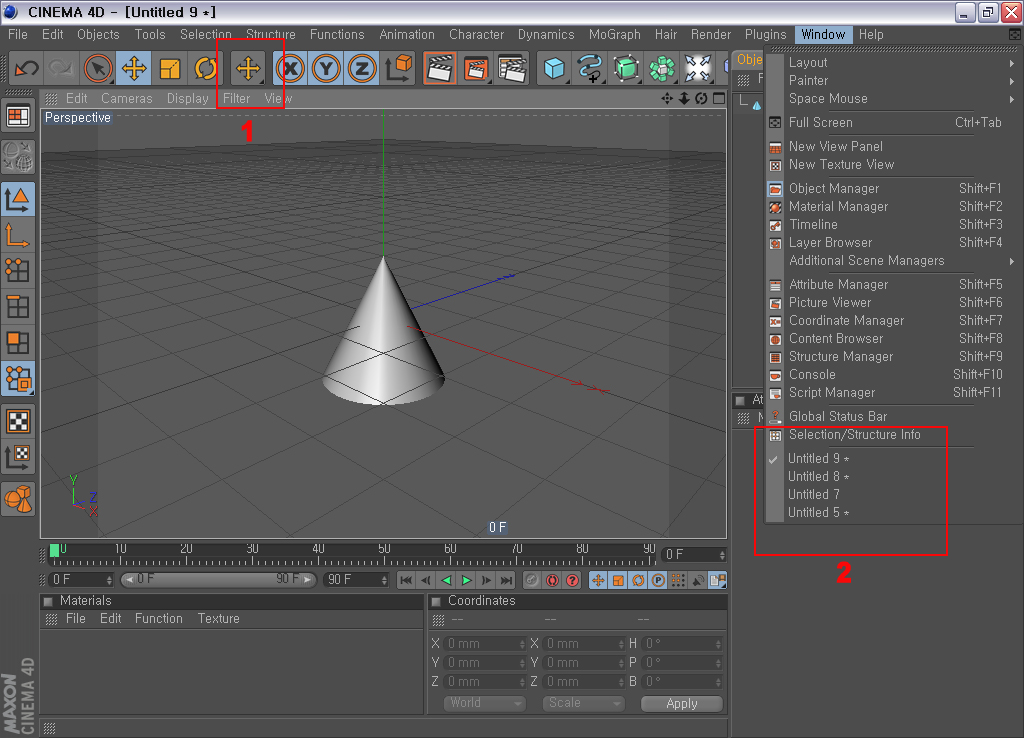The image size is (1024, 738).
Task: Go to start of animation
Action: coord(406,580)
